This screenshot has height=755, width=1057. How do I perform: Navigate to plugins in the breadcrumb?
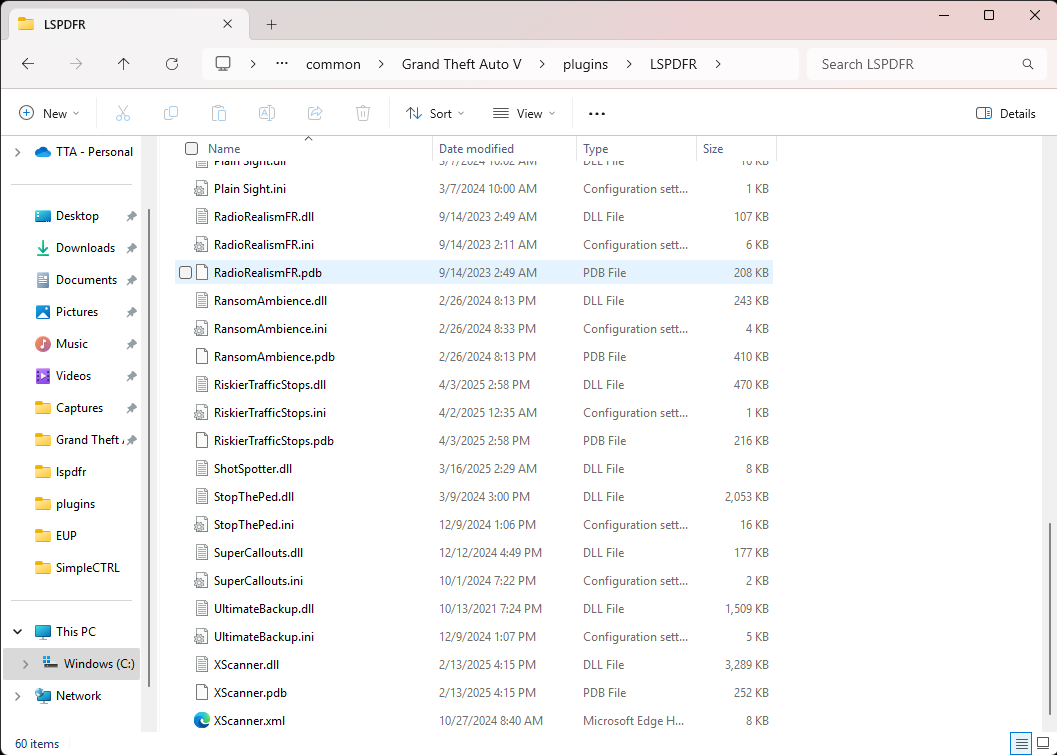(x=585, y=64)
